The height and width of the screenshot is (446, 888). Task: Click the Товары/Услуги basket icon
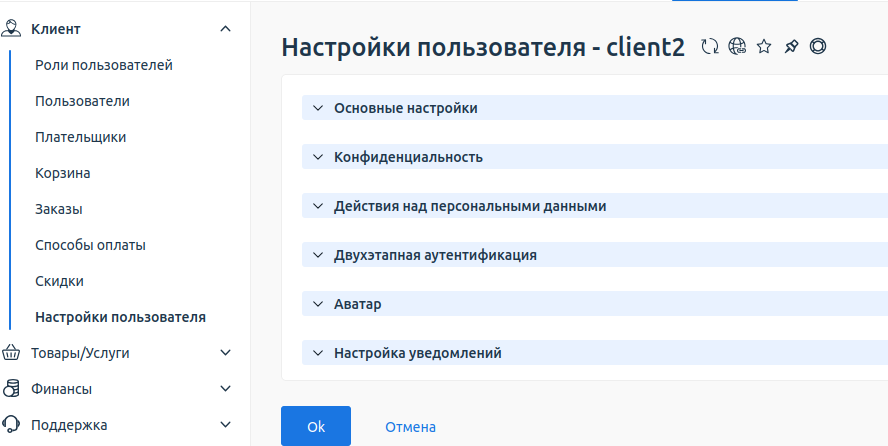click(x=12, y=353)
